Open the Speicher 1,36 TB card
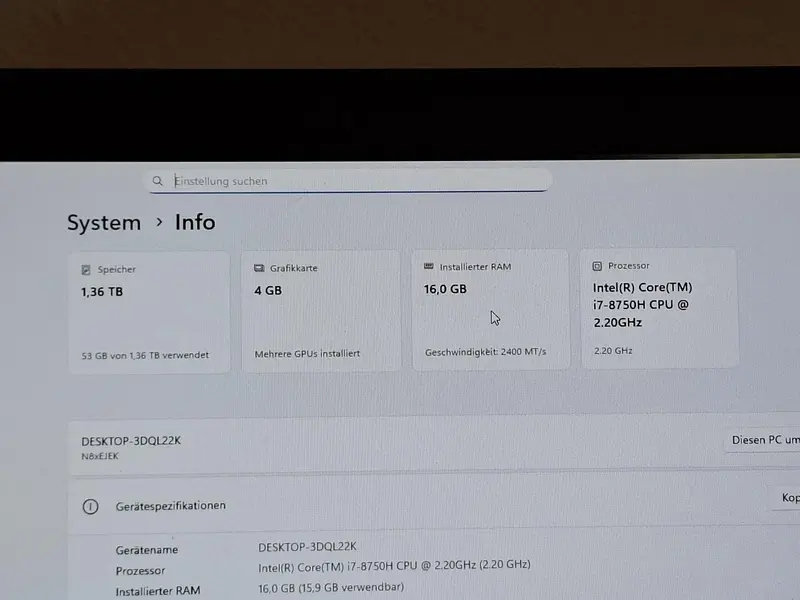Image resolution: width=800 pixels, height=600 pixels. coord(149,312)
